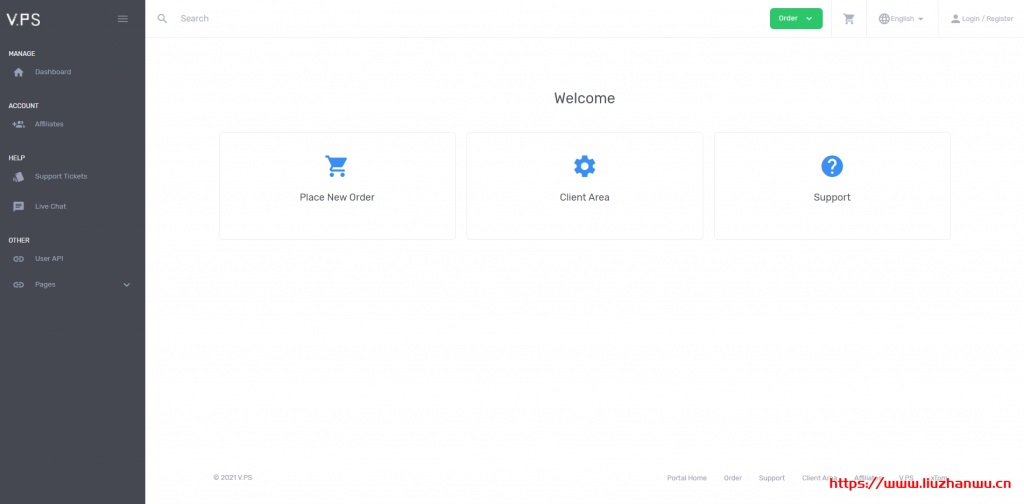1024x504 pixels.
Task: Click the Live Chat bubble icon
Action: pos(18,207)
